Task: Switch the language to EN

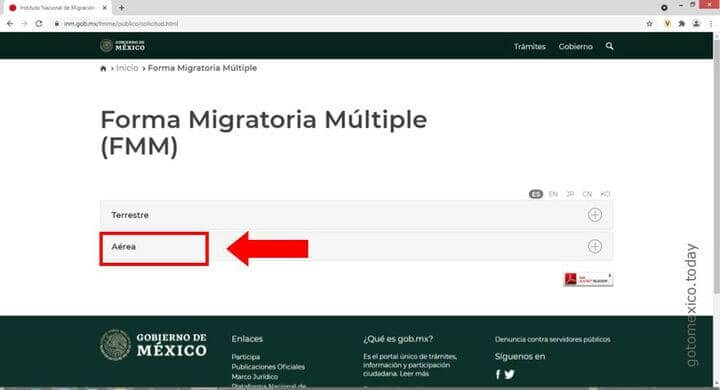Action: click(x=553, y=194)
